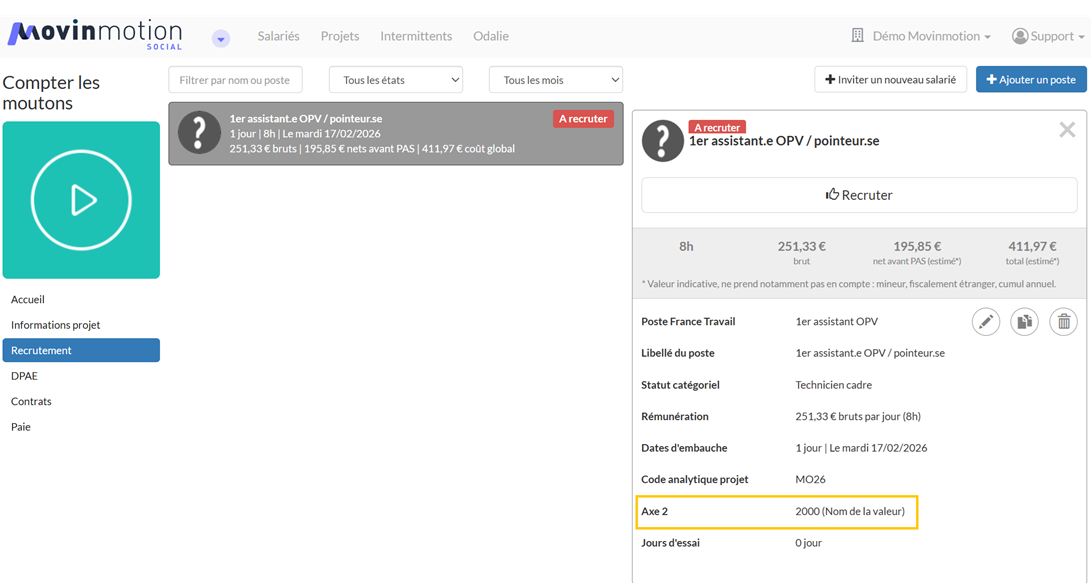Click the Movinmotion Social logo
The height and width of the screenshot is (583, 1091).
tap(95, 35)
